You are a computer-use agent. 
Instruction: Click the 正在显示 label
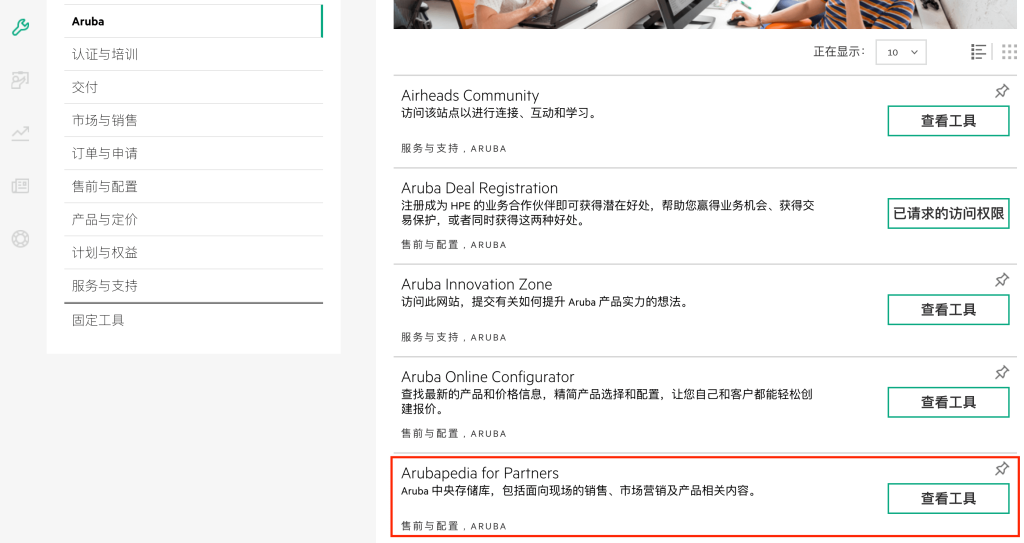[x=839, y=52]
